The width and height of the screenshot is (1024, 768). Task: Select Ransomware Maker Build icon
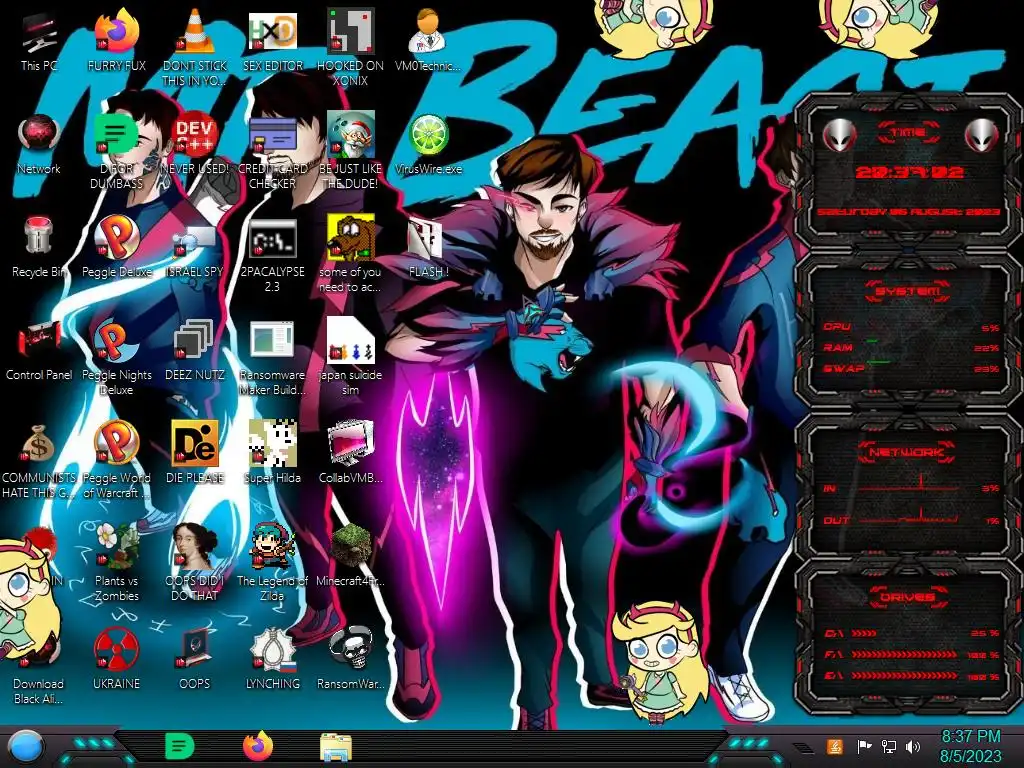(x=273, y=340)
